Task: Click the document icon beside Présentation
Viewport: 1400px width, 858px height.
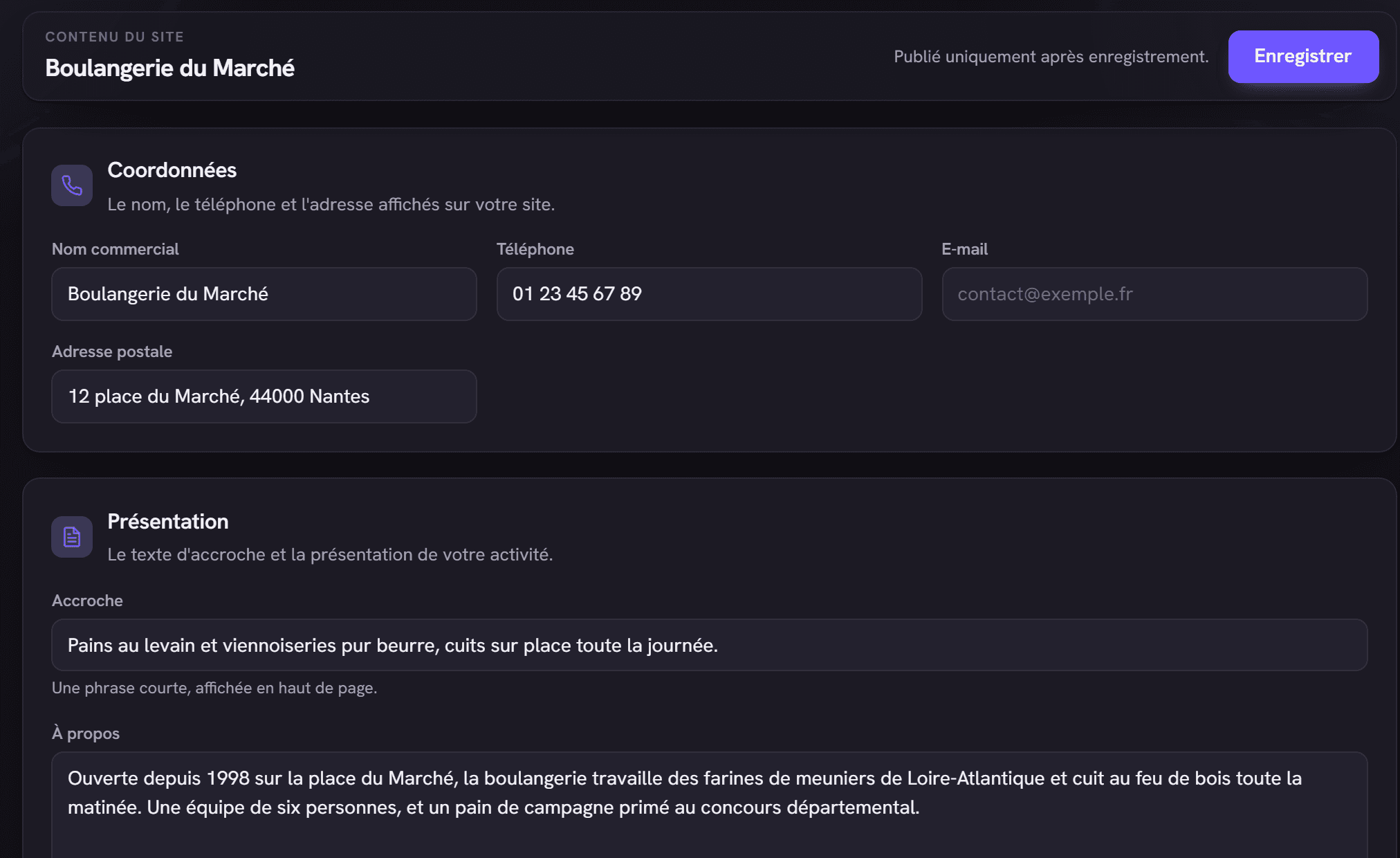Action: [x=72, y=537]
